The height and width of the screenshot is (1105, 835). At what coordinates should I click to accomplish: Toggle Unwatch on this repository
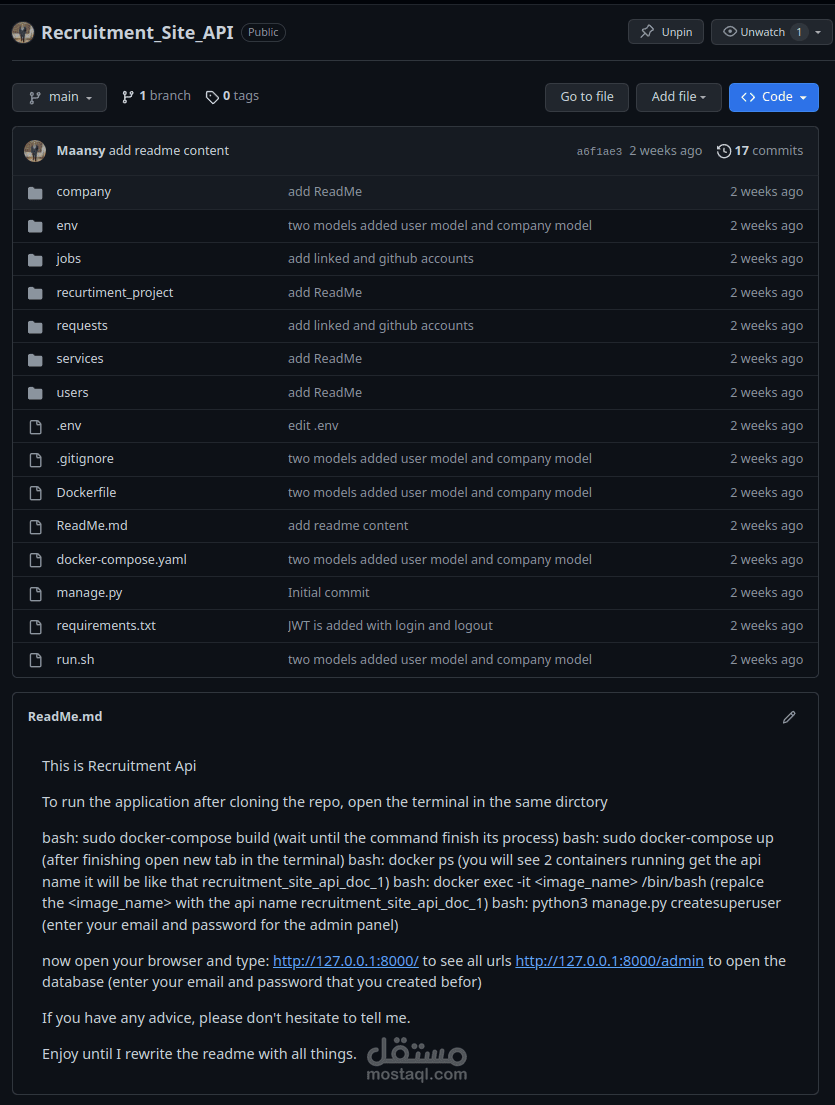[754, 32]
